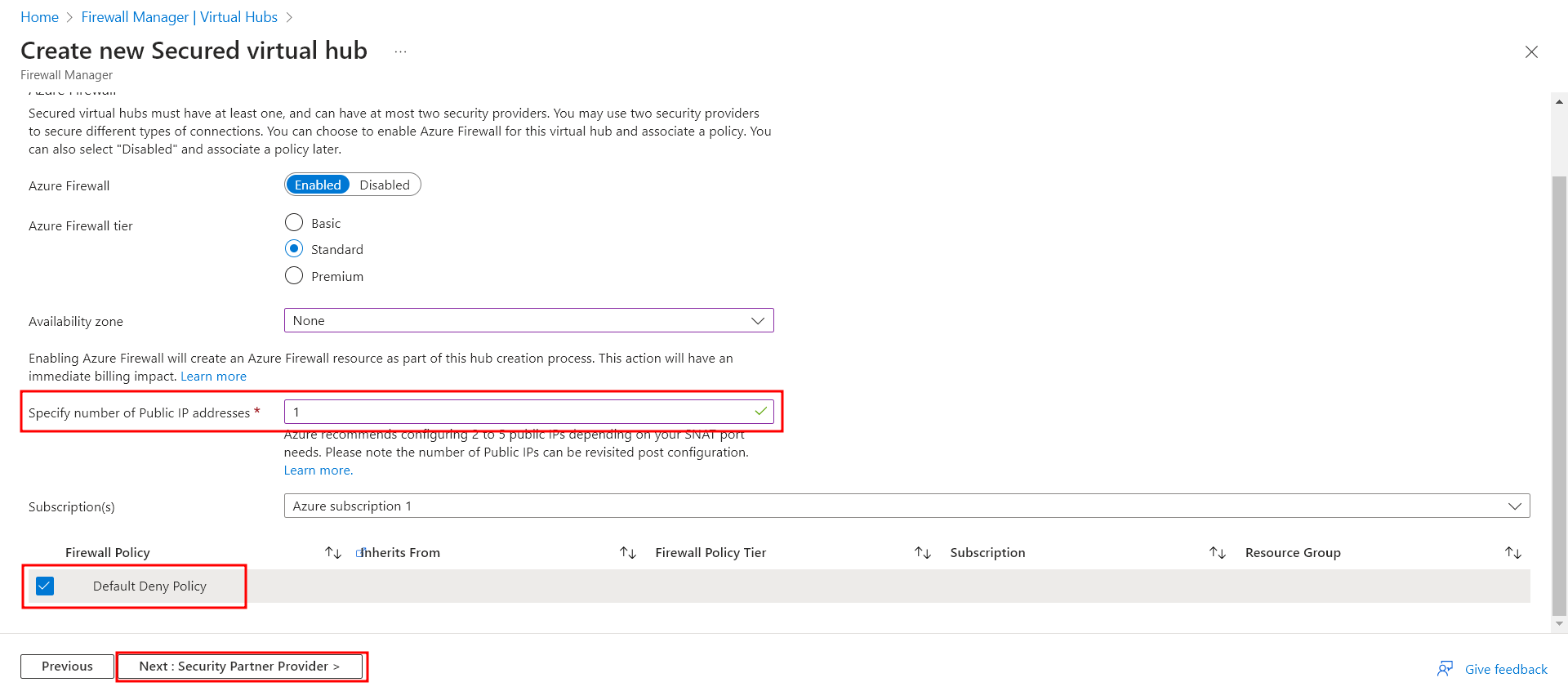Uncheck the Default Deny Policy checkbox

[45, 586]
